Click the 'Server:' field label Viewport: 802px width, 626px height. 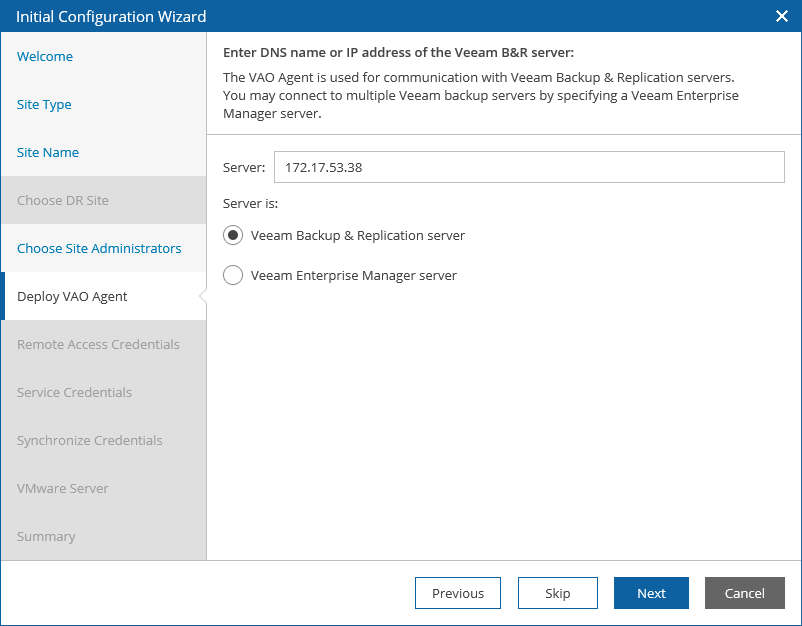(x=244, y=168)
